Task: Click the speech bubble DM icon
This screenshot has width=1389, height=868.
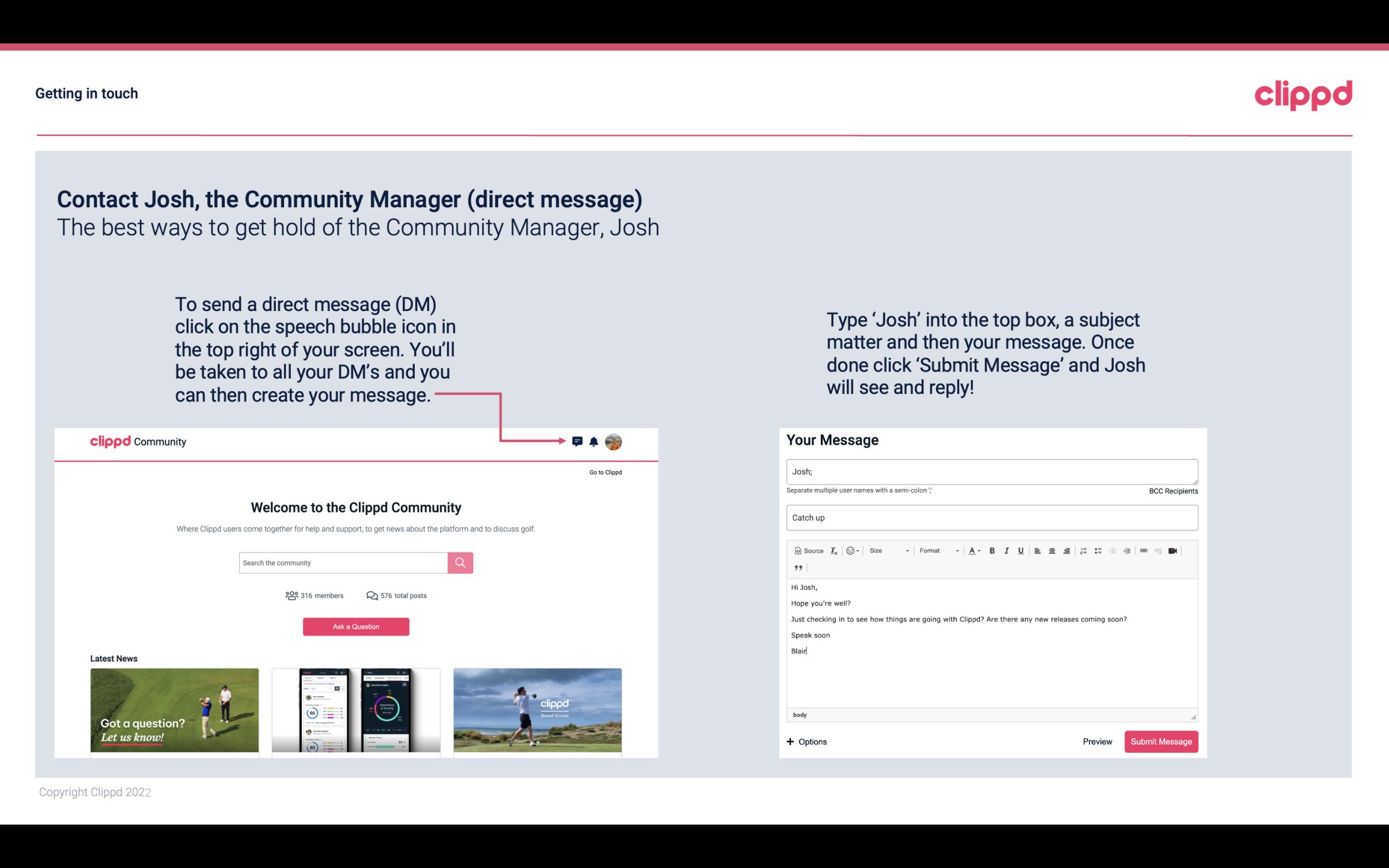Action: 577,441
